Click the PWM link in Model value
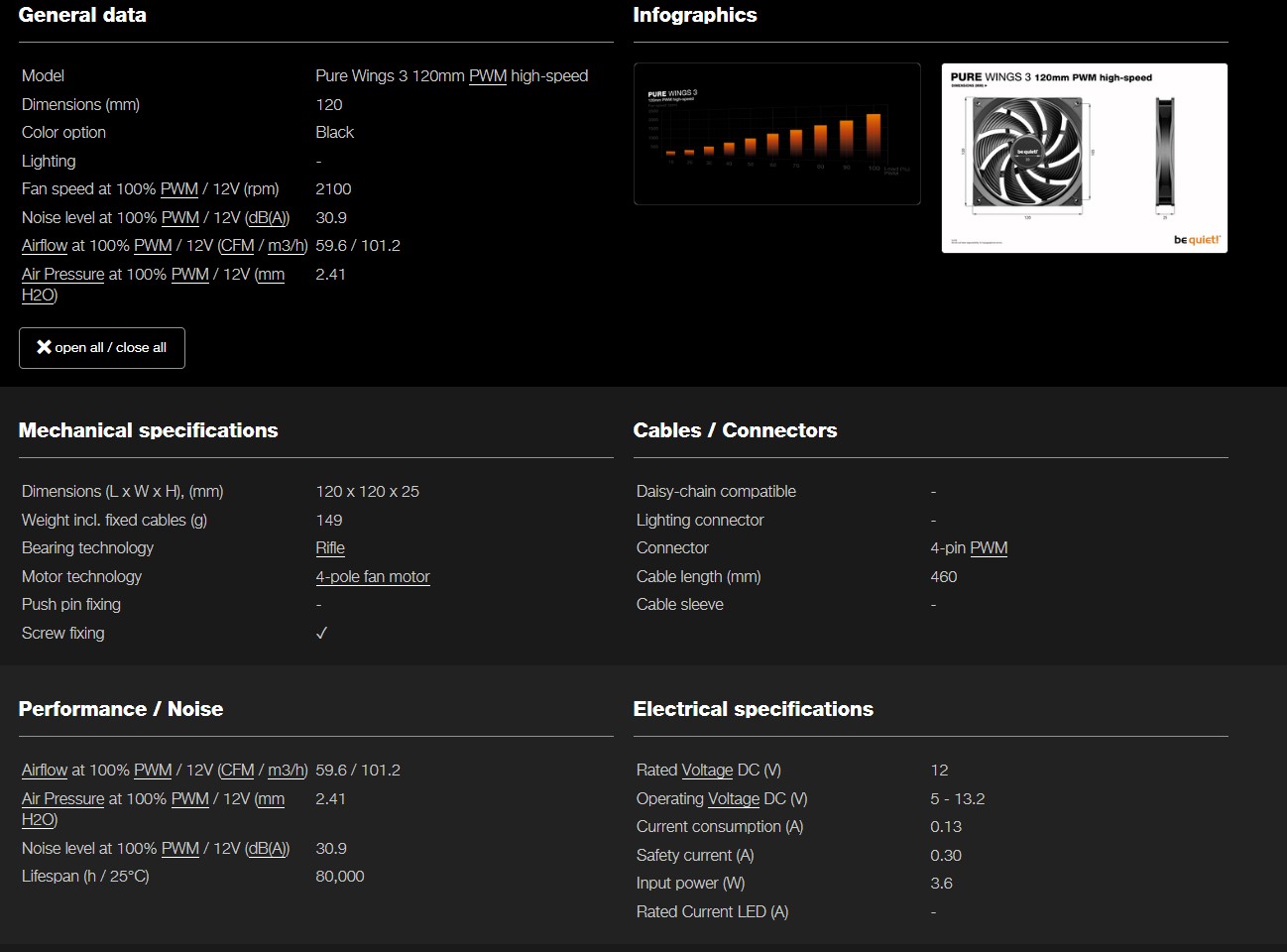 488,76
